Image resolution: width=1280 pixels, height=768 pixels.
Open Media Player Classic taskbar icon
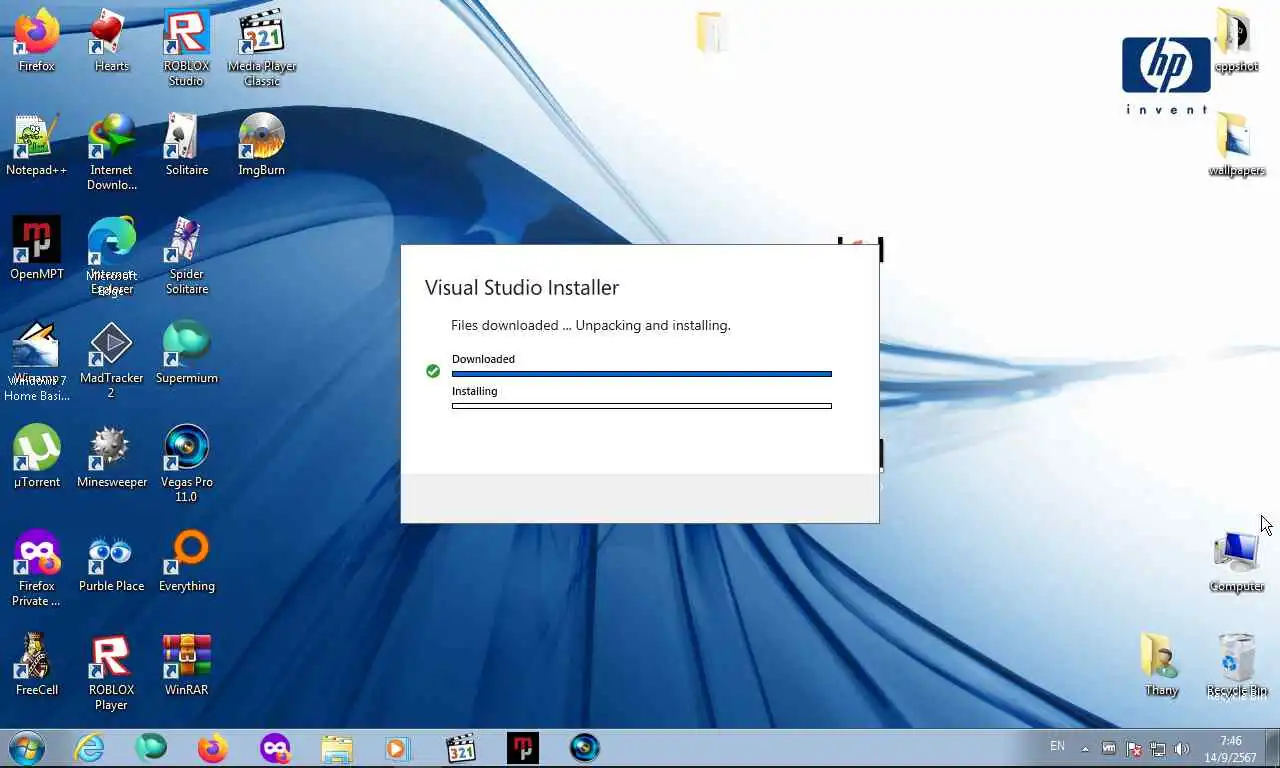click(x=461, y=748)
